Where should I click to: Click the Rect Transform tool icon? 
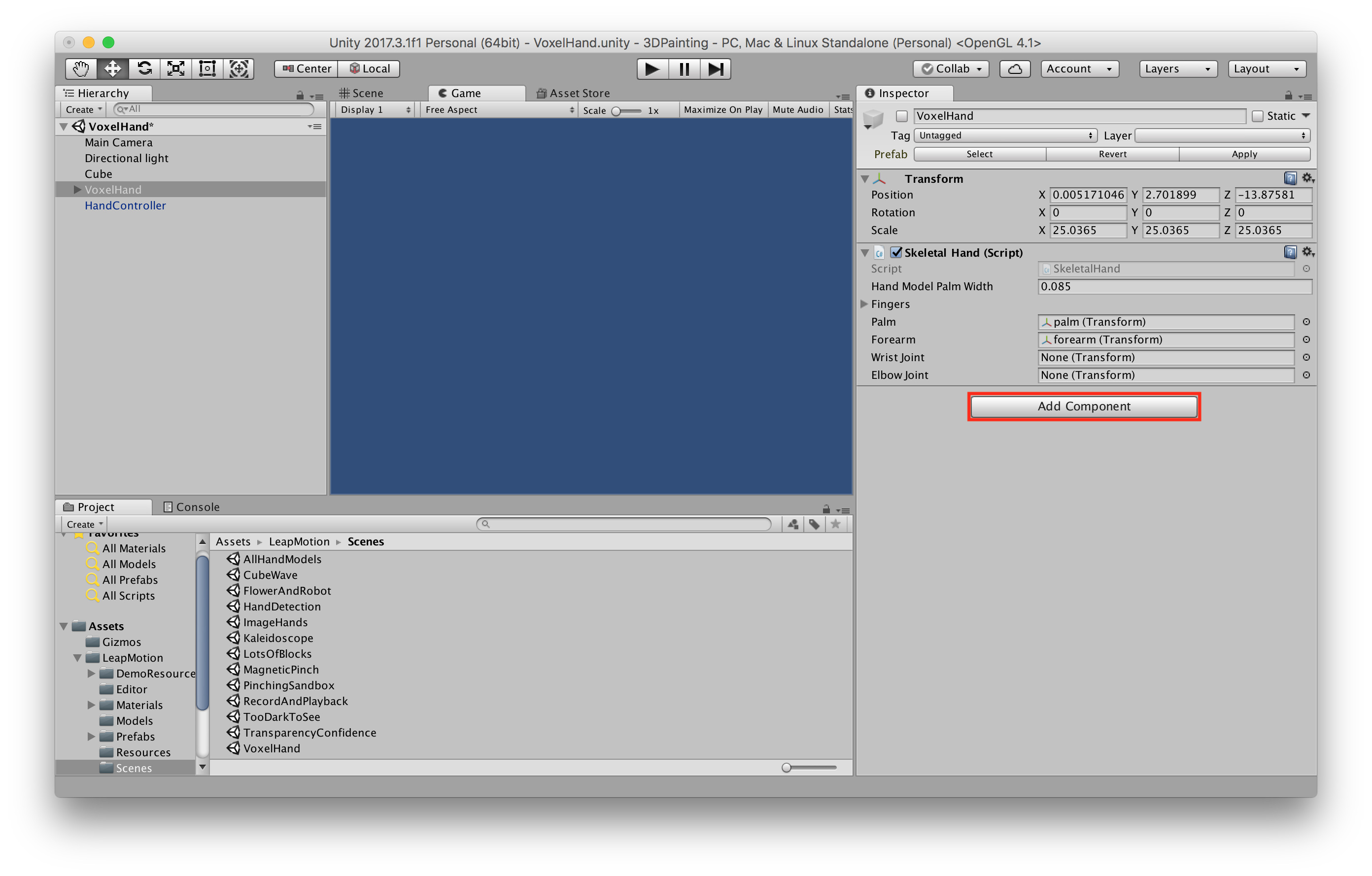click(205, 68)
